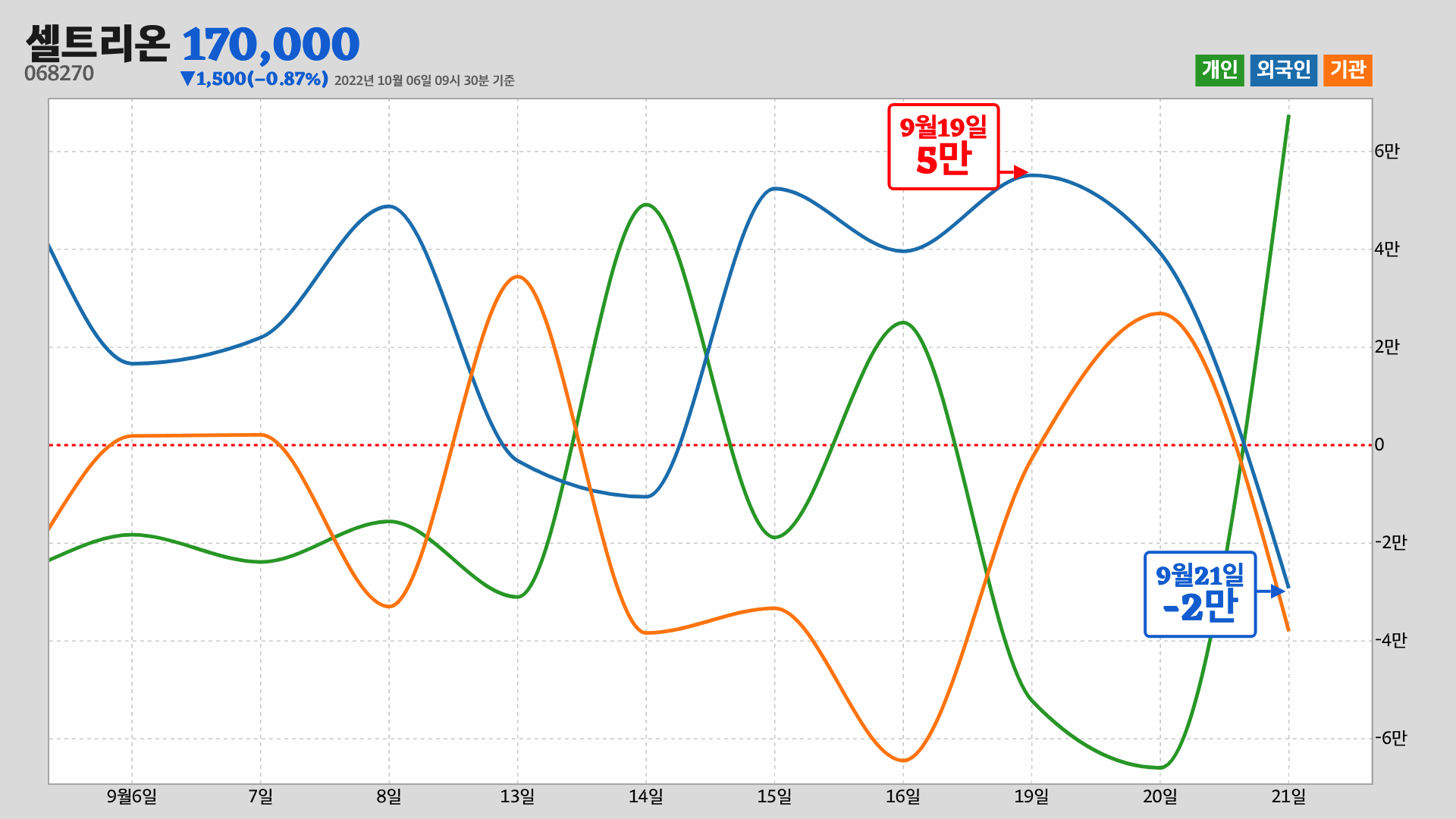Click the 9월21일 -2만 annotation box
Viewport: 1456px width, 819px height.
pyautogui.click(x=1200, y=595)
